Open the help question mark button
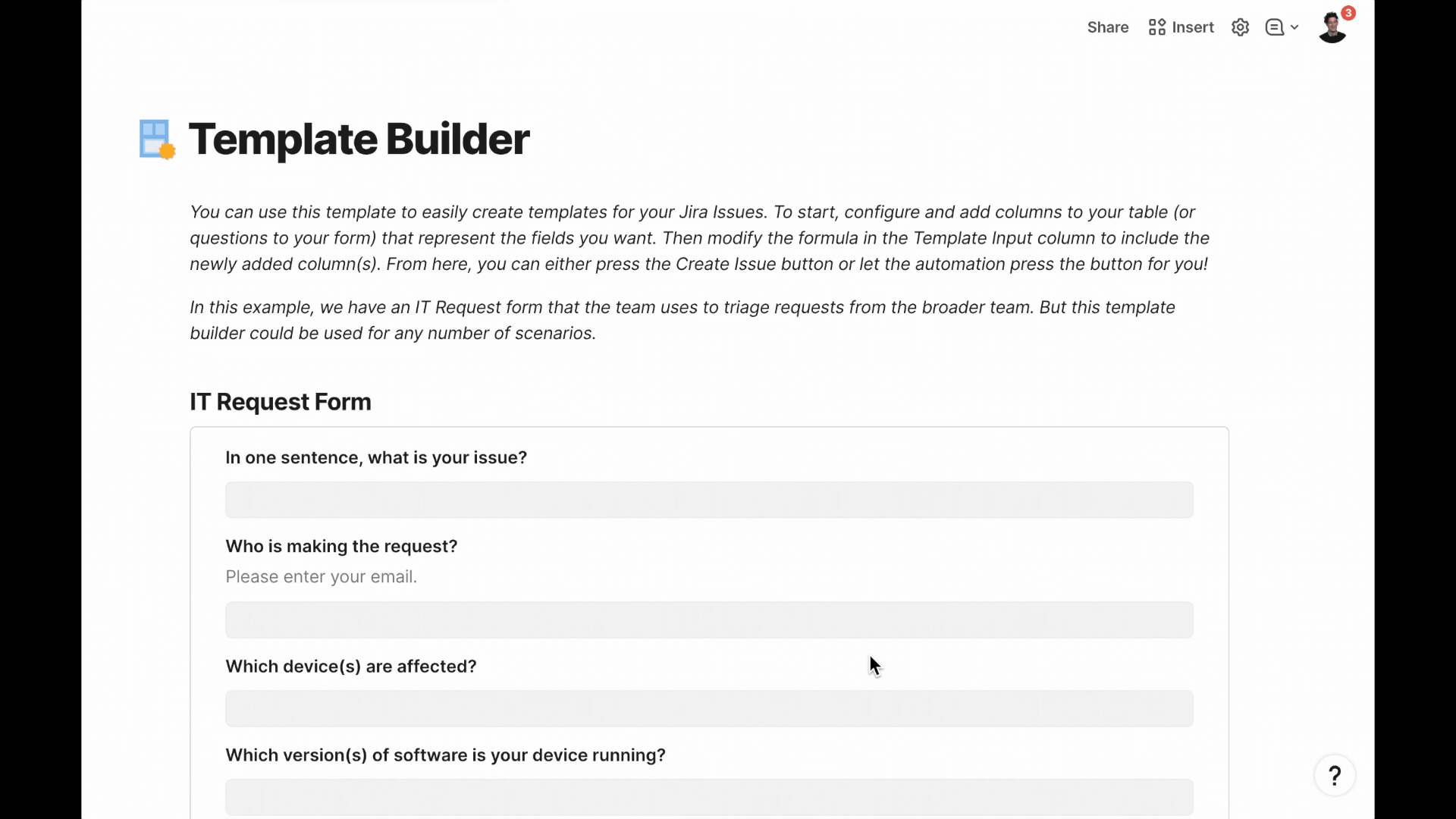1456x819 pixels. click(x=1335, y=775)
